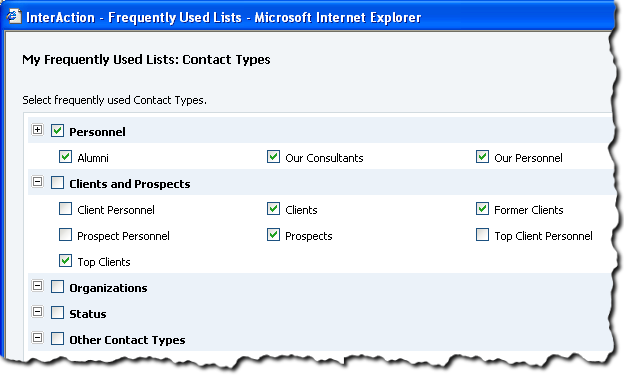Click the Our Personnel label text
The image size is (627, 378).
pos(528,158)
